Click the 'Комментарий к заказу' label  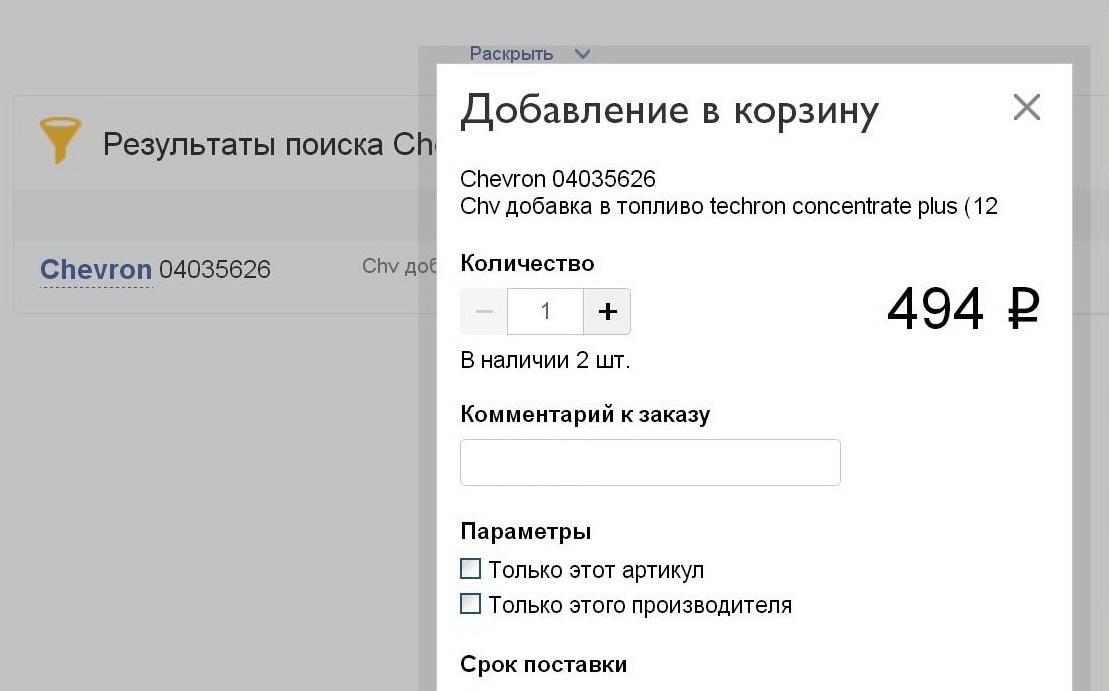585,414
